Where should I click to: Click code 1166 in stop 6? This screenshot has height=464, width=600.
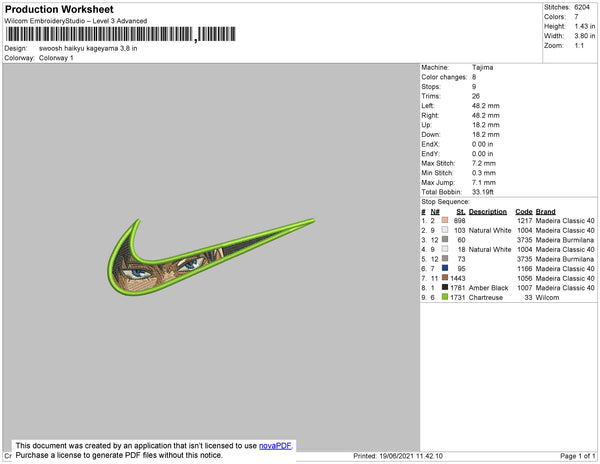(x=525, y=269)
